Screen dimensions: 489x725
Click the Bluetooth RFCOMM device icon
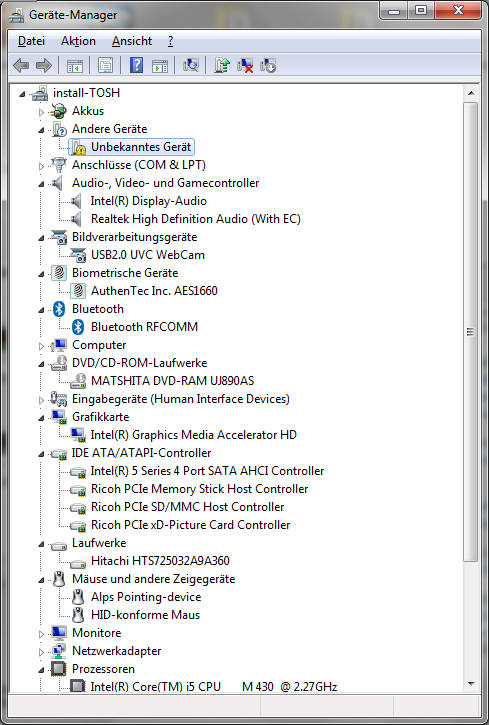pos(78,327)
